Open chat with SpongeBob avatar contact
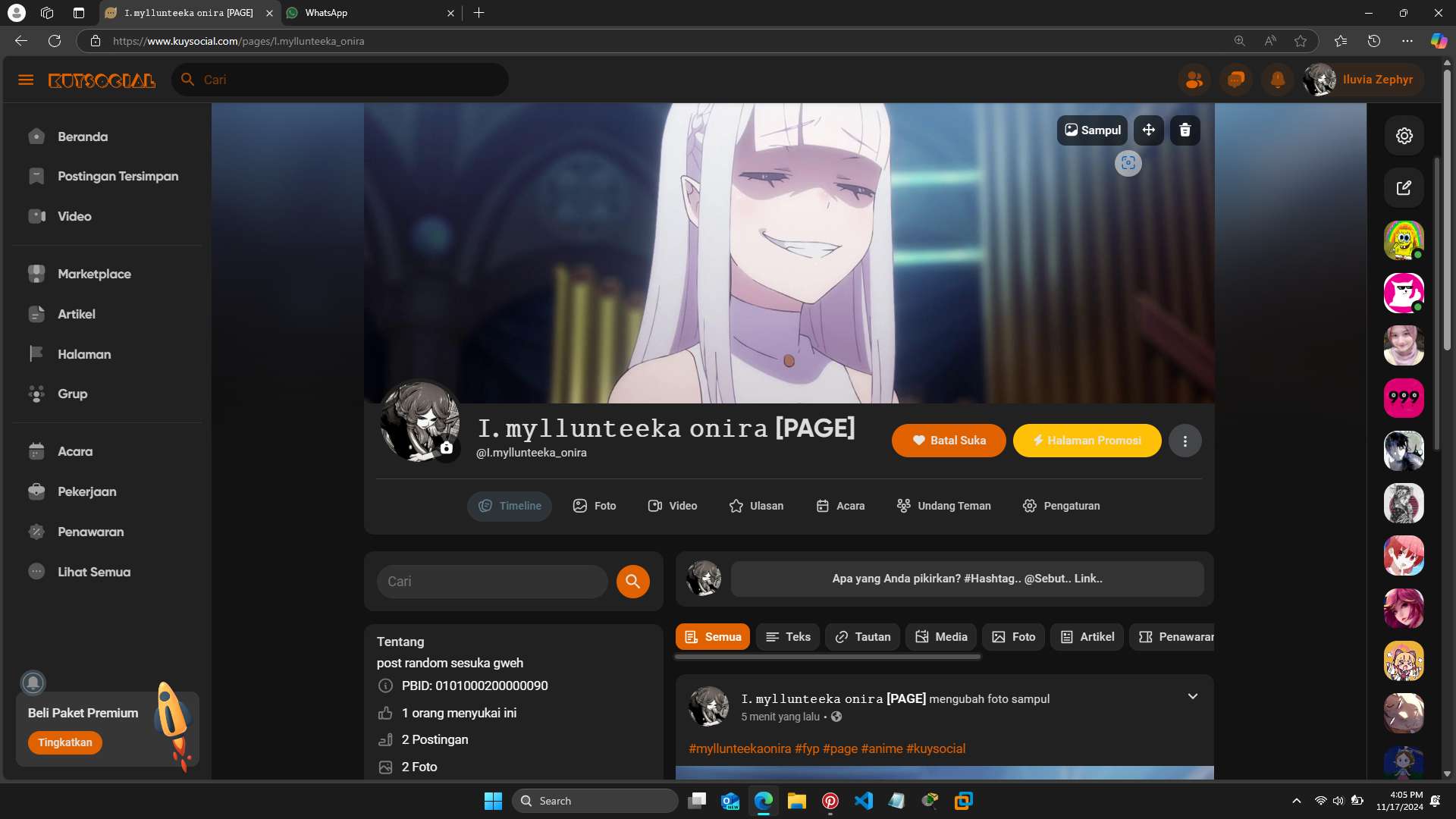This screenshot has height=819, width=1456. click(1404, 240)
